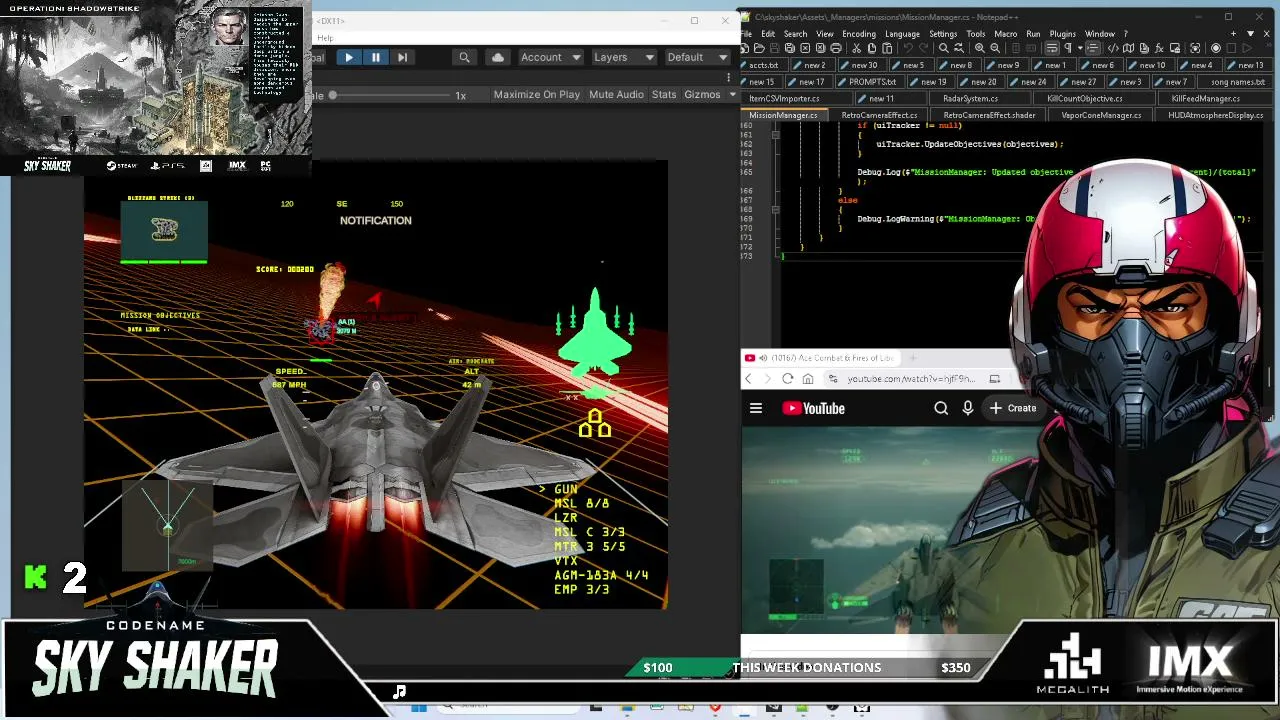Toggle Gizmos in the Game view
Screen dimensions: 1280x720
702,95
